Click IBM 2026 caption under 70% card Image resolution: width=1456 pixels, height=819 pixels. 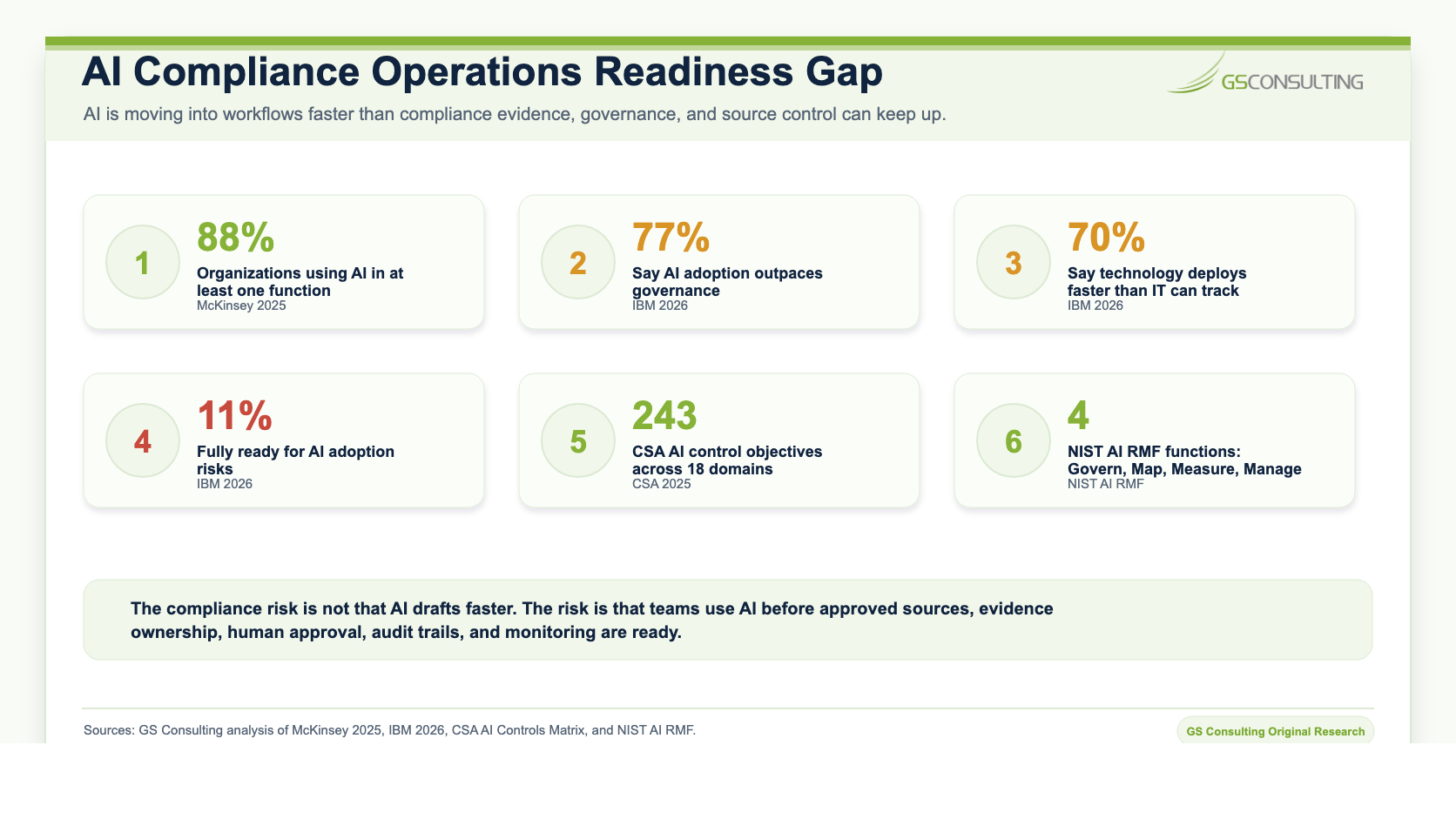1095,305
